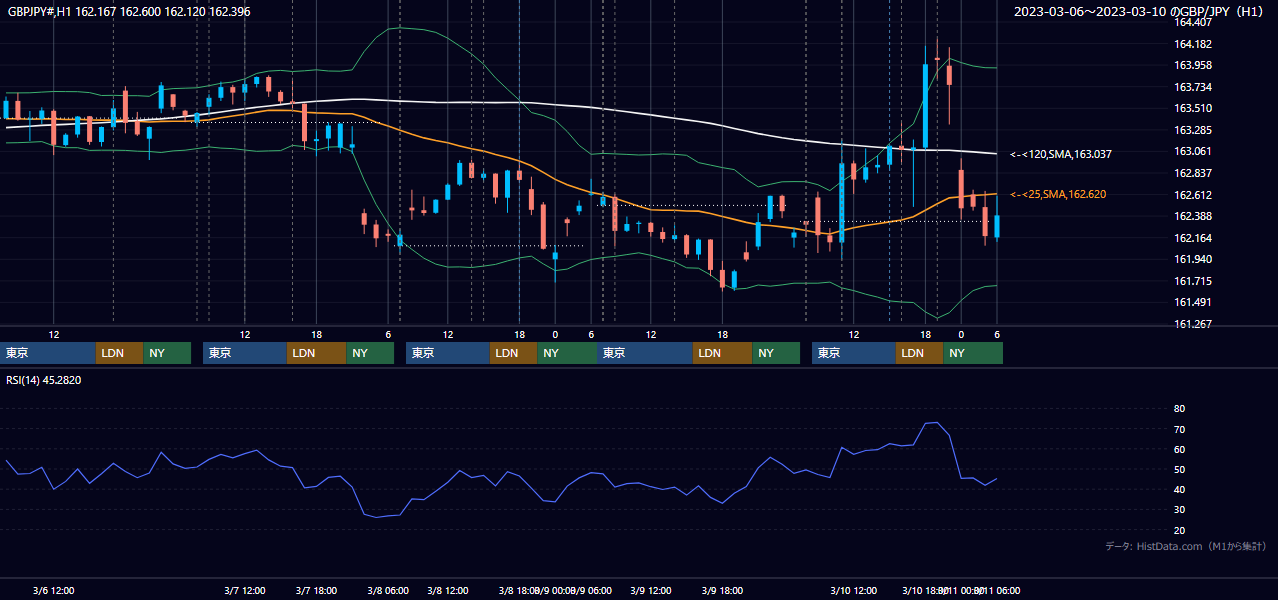Choose the 162.164 price level label
The width and height of the screenshot is (1278, 600).
pyautogui.click(x=1192, y=238)
